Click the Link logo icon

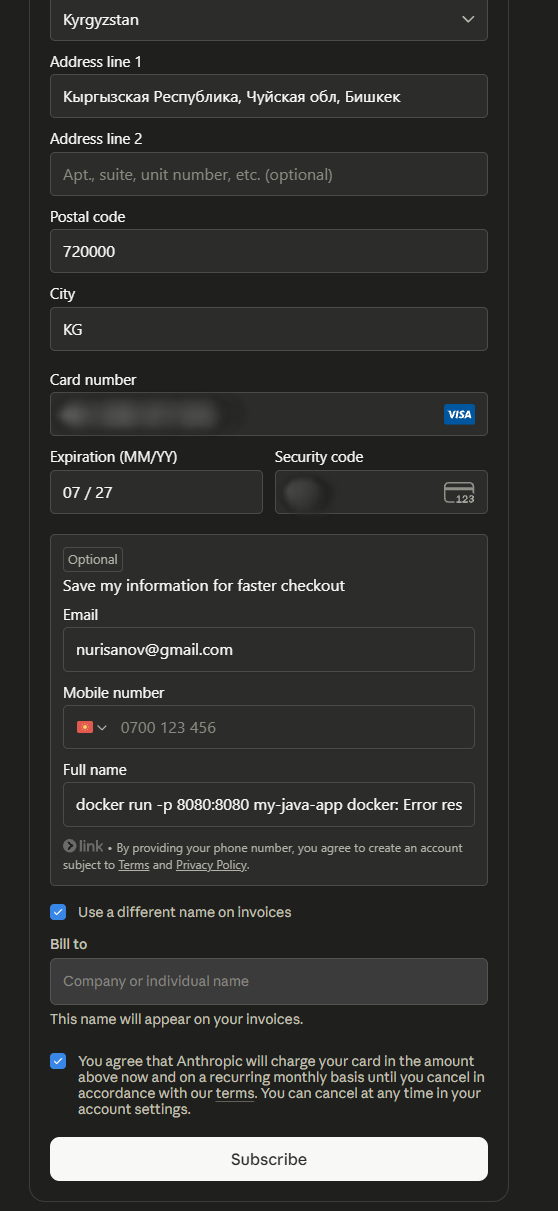(x=83, y=846)
